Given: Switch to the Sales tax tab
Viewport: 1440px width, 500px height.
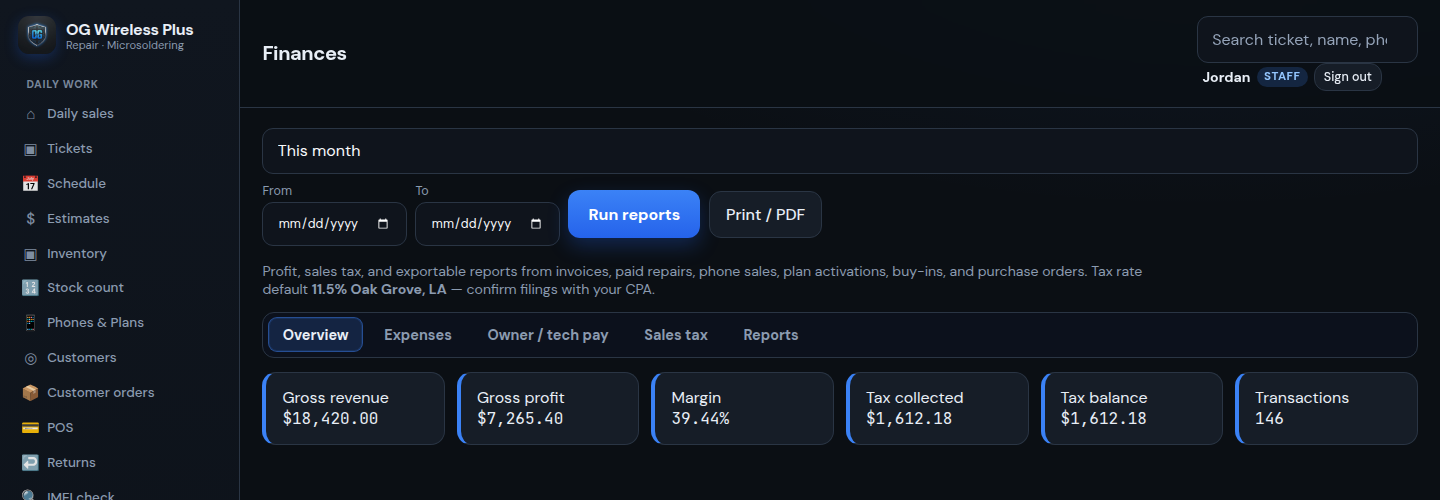Looking at the screenshot, I should coord(676,335).
